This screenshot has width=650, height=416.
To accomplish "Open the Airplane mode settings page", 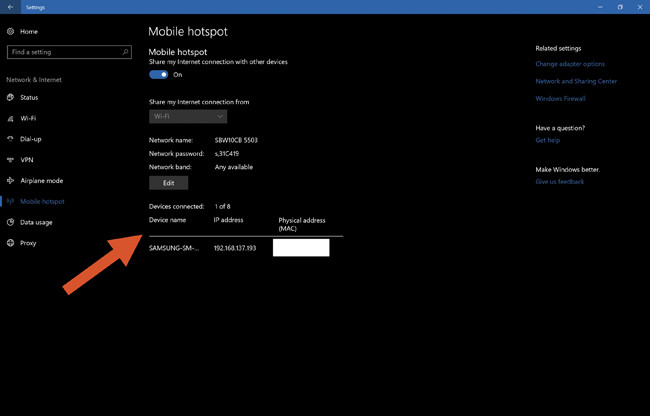I will coord(41,181).
